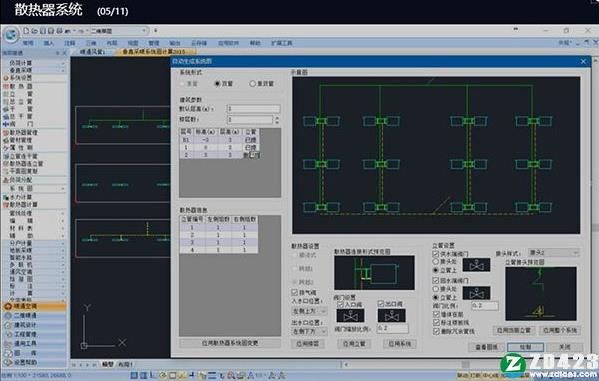Click the 阀门缩放比例 input field
The width and height of the screenshot is (599, 381).
pyautogui.click(x=392, y=328)
